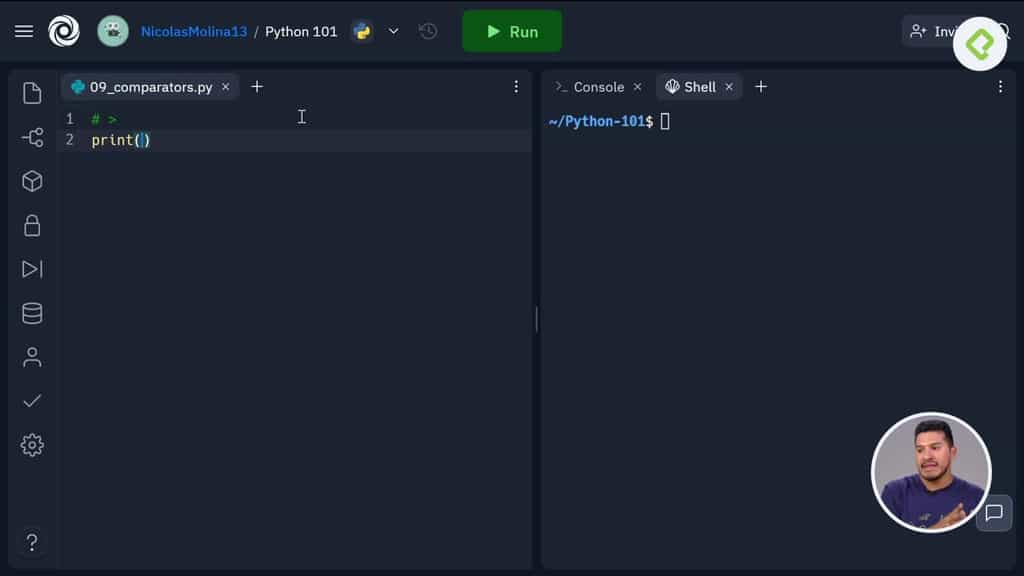This screenshot has height=576, width=1024.
Task: Open the Secrets lock icon
Action: (x=31, y=225)
